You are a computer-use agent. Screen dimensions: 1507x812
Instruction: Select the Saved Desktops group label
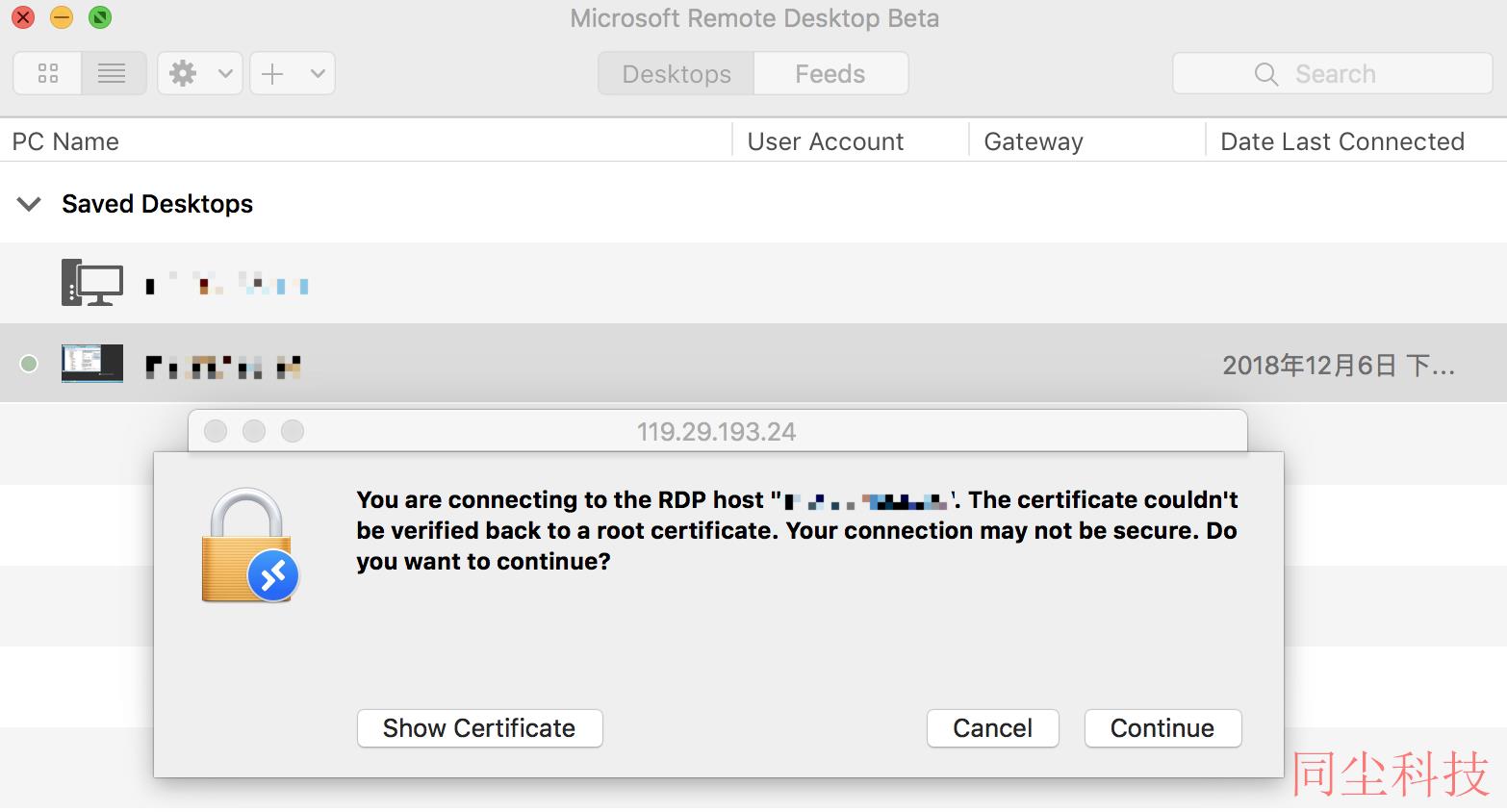click(157, 204)
